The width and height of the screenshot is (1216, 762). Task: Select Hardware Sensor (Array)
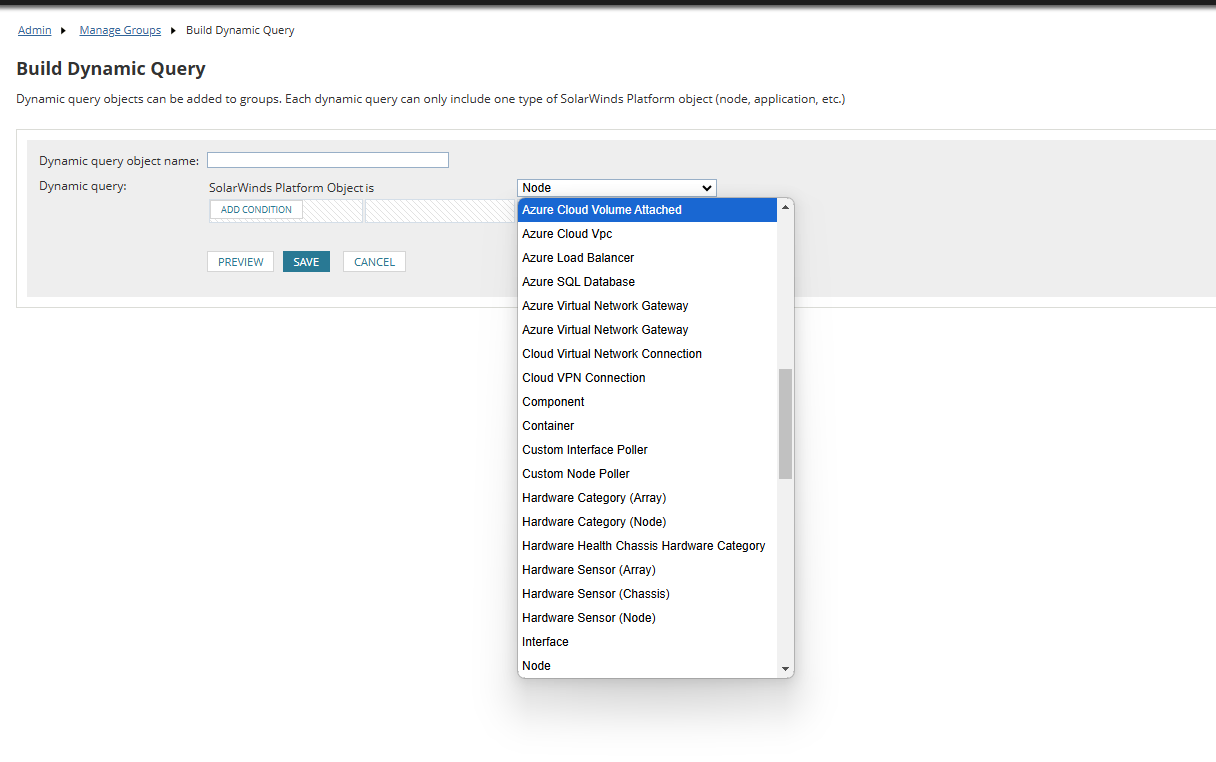(x=647, y=570)
